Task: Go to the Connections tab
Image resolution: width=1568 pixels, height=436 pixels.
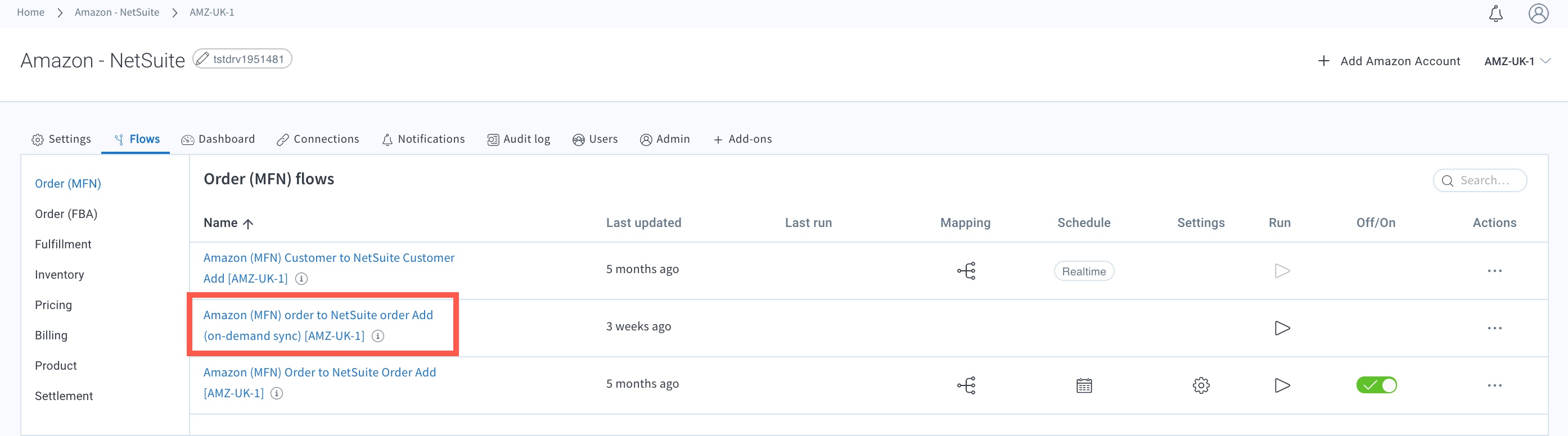Action: click(x=318, y=139)
